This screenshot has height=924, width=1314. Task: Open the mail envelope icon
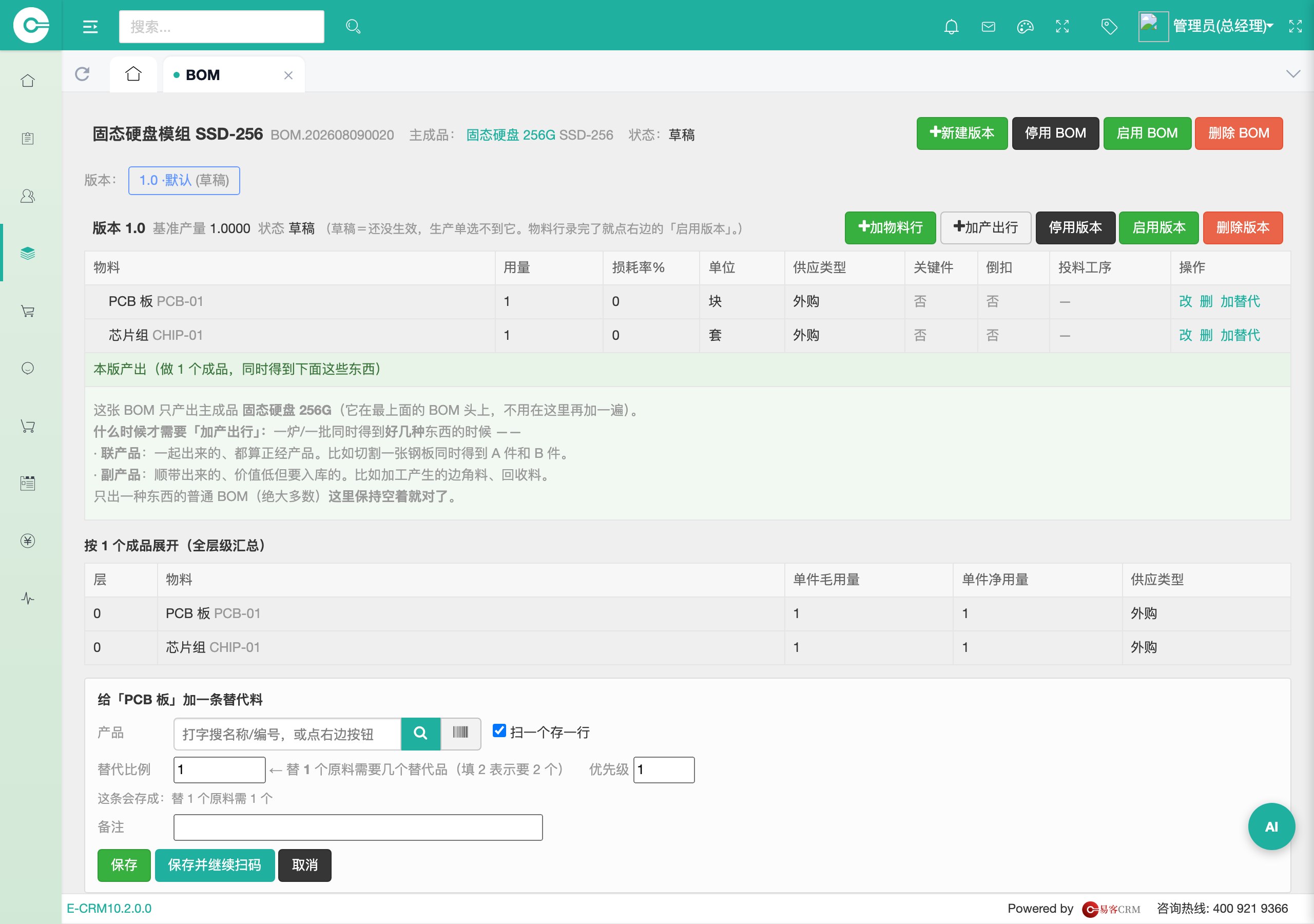tap(989, 26)
